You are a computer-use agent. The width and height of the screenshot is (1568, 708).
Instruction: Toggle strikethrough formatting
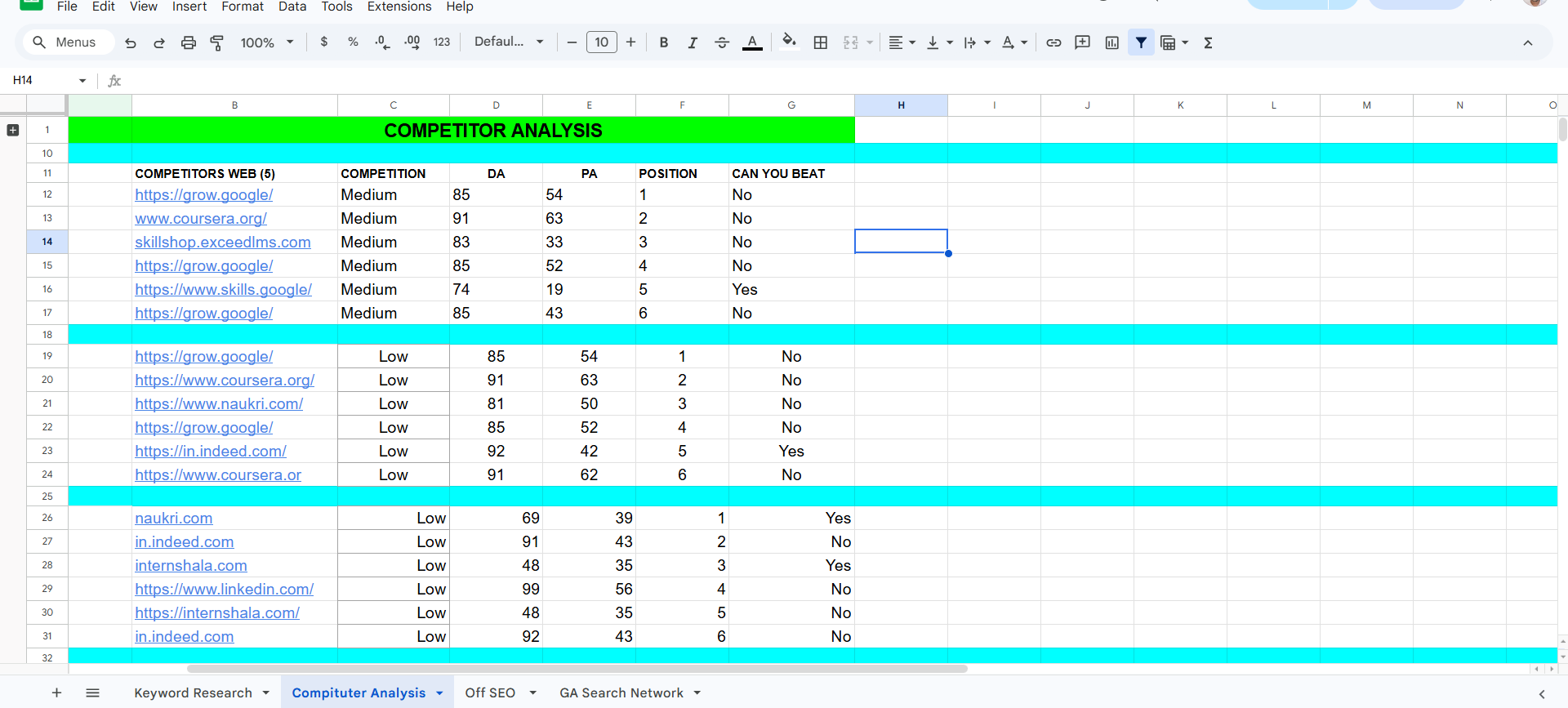point(722,42)
